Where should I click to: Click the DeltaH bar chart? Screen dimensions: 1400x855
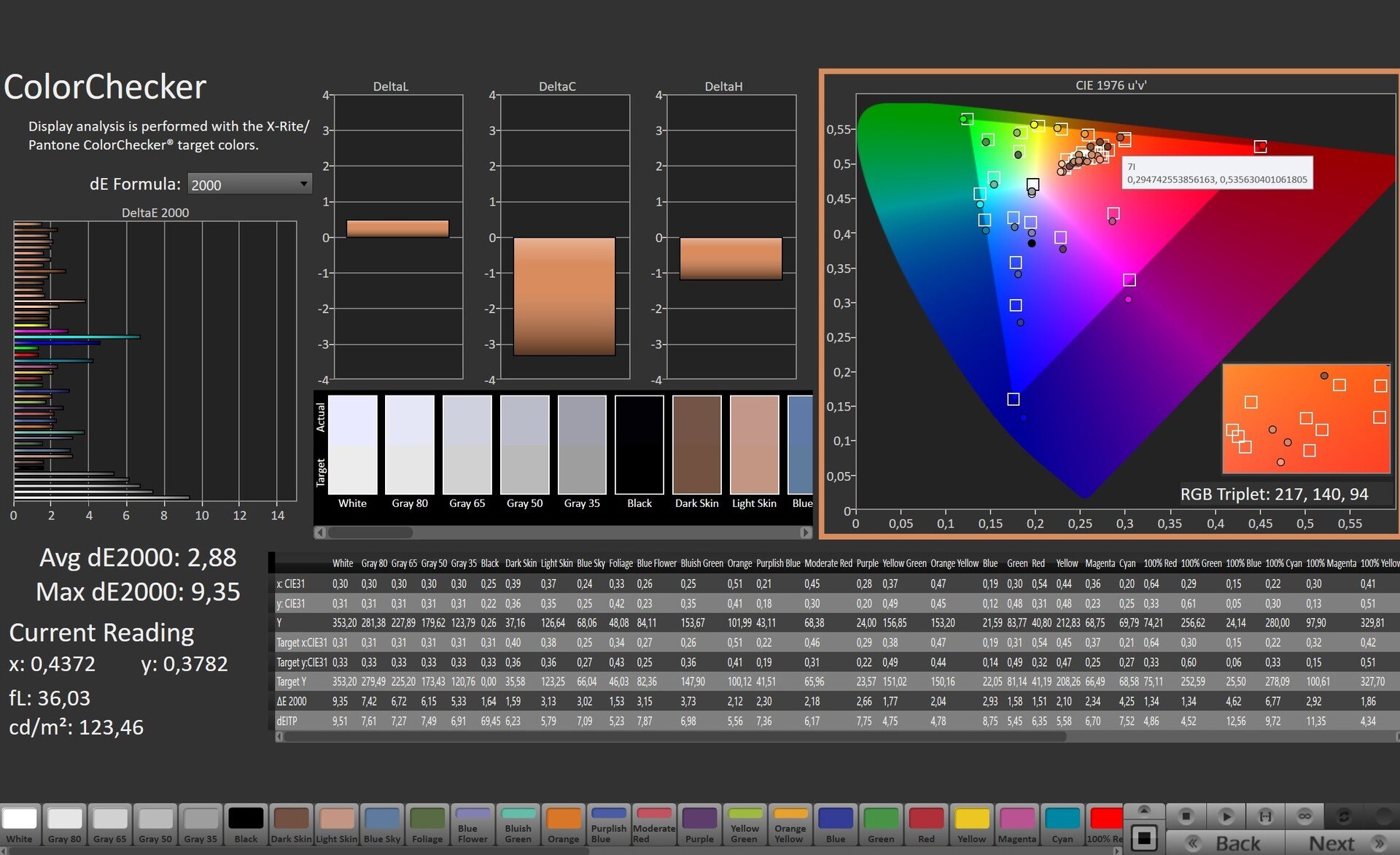(x=731, y=236)
